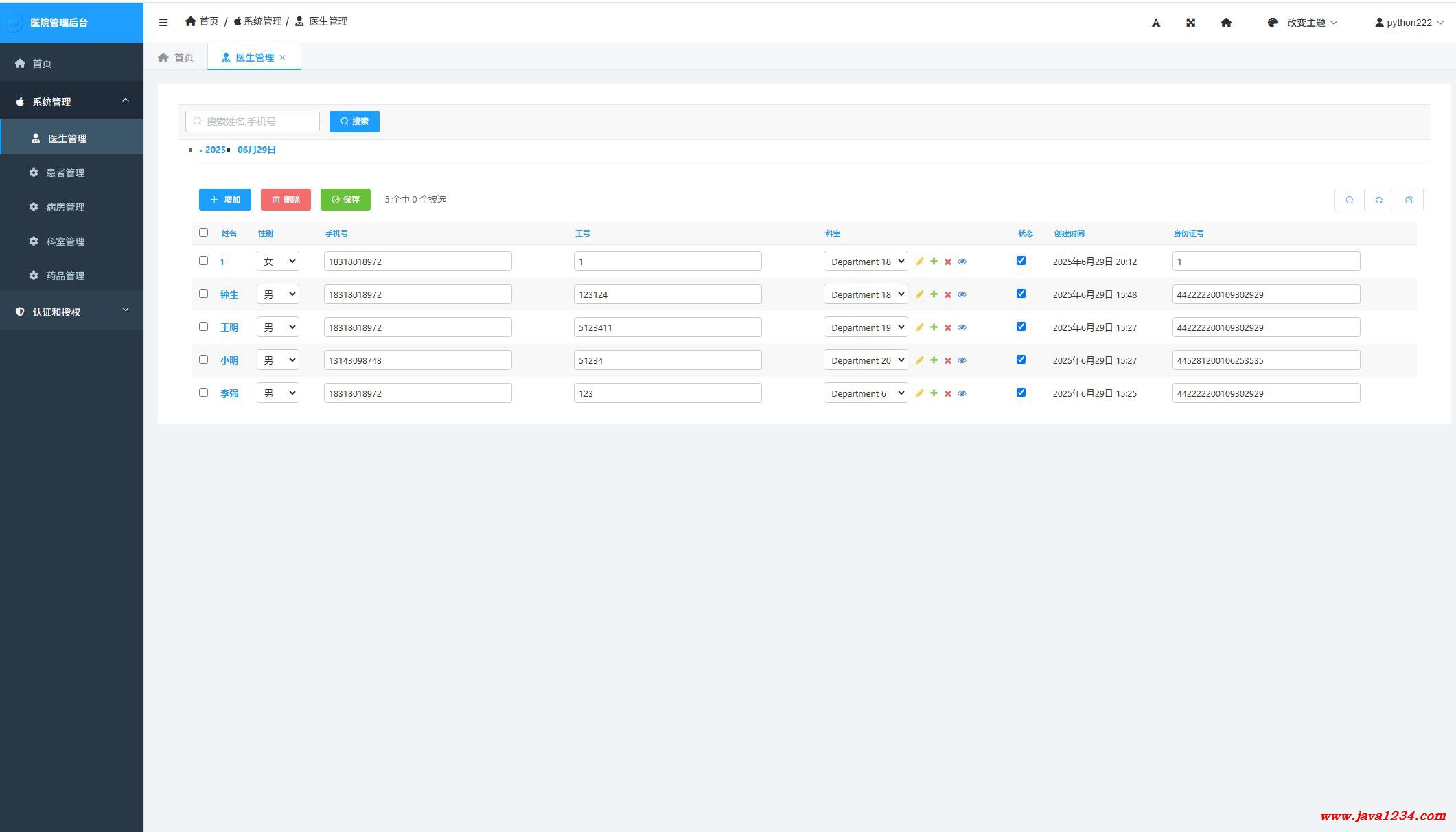
Task: Click the refresh icon above the table
Action: pos(1379,200)
